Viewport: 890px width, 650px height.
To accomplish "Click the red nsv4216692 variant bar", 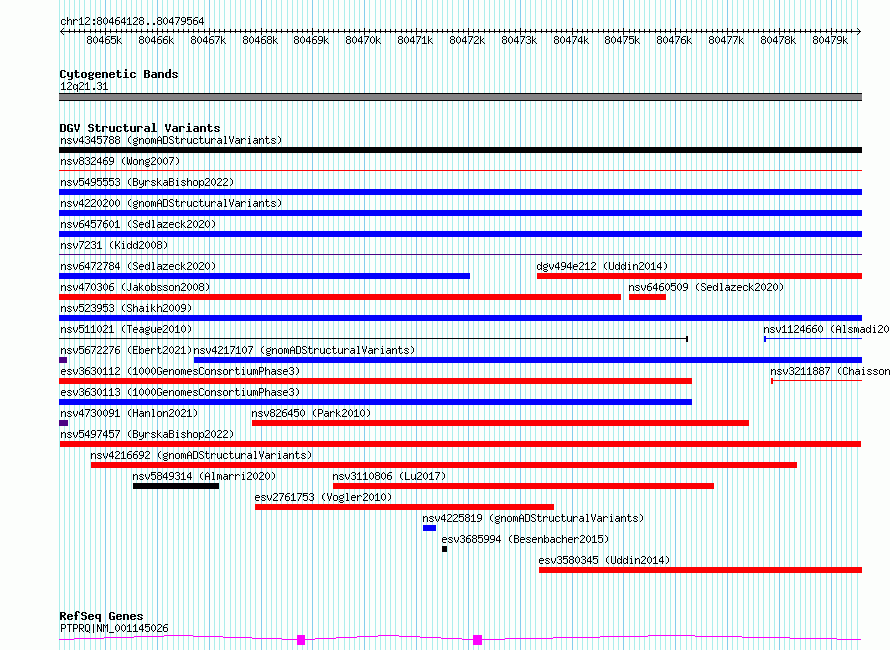I will tap(444, 465).
